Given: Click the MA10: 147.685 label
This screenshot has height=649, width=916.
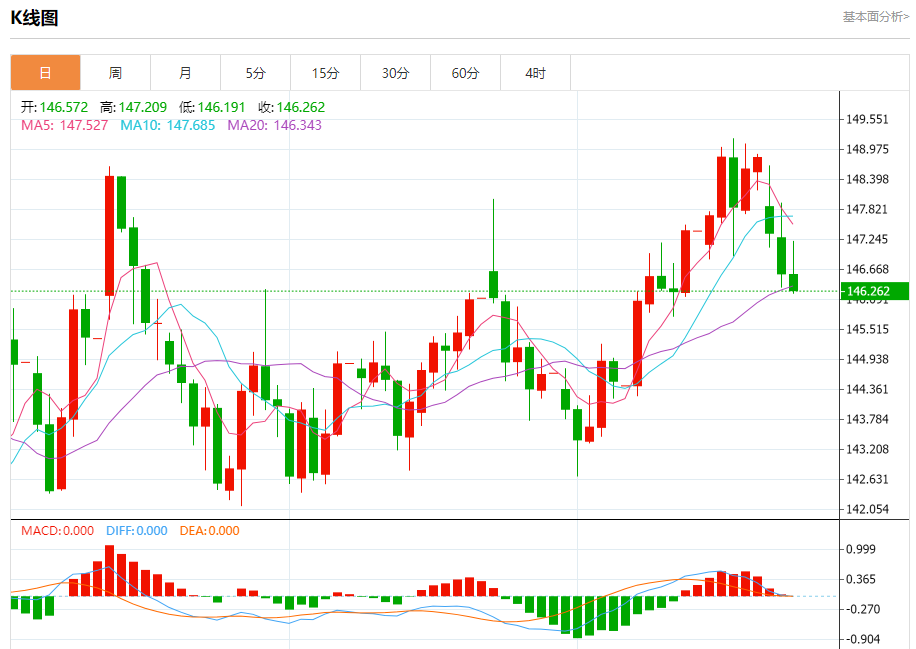Looking at the screenshot, I should point(168,125).
